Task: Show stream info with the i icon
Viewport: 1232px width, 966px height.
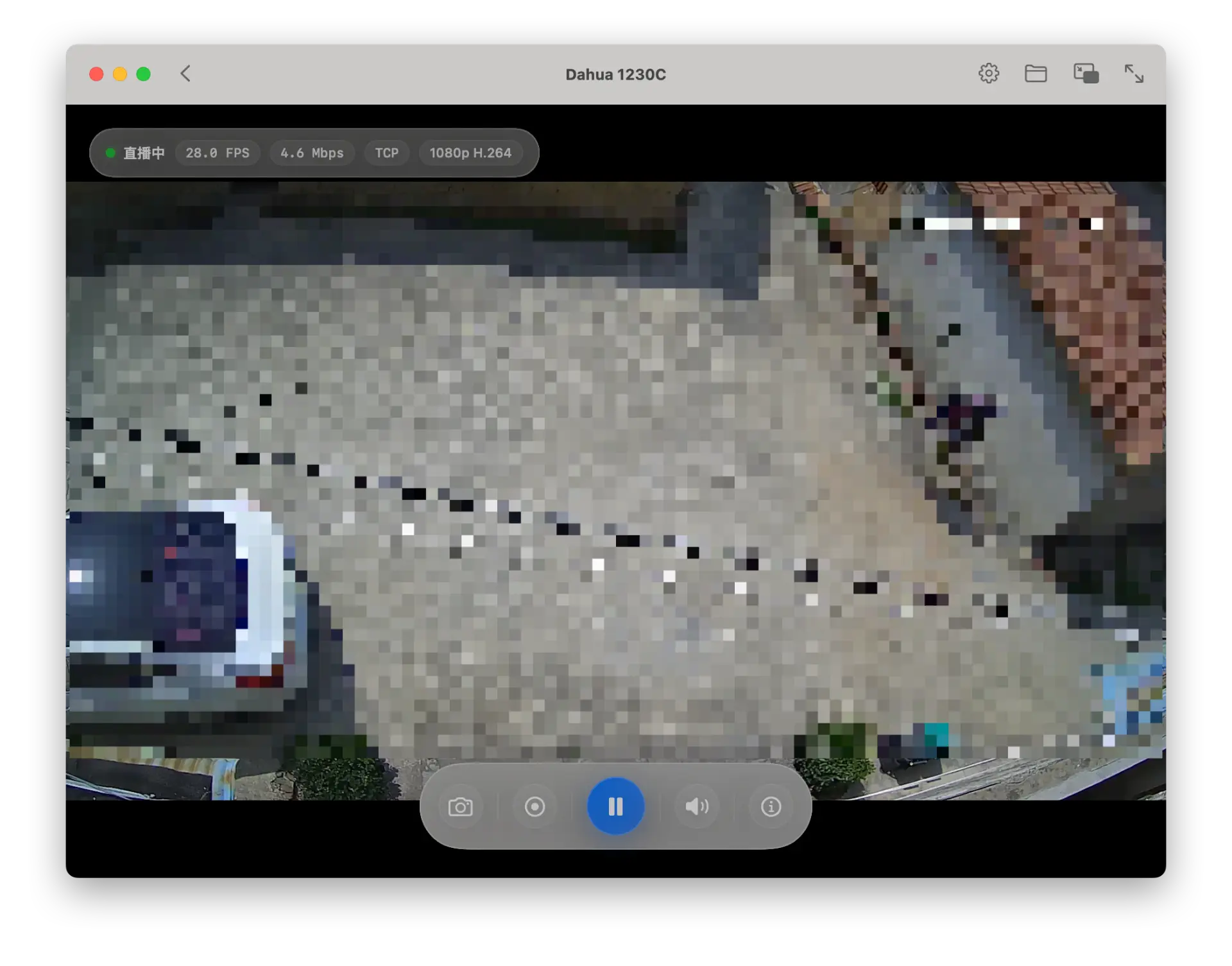Action: [771, 806]
